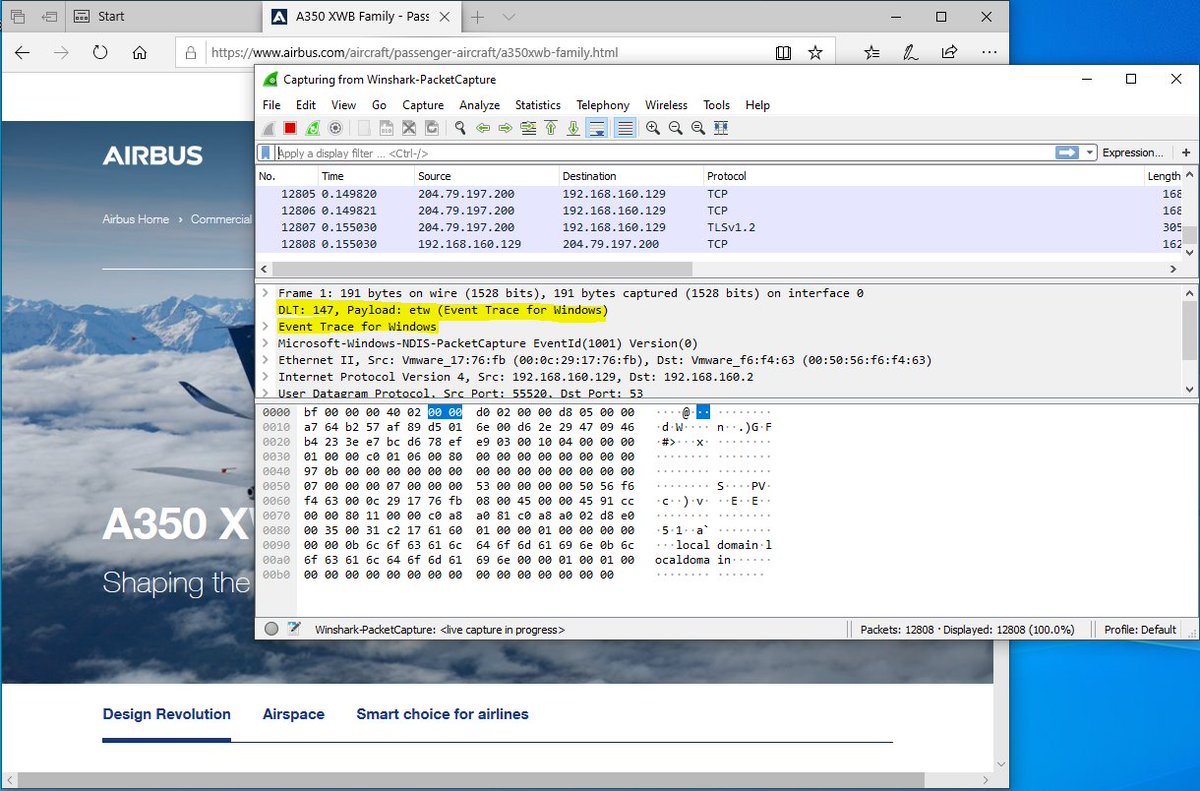
Task: Click the Reload capture file icon
Action: [432, 128]
